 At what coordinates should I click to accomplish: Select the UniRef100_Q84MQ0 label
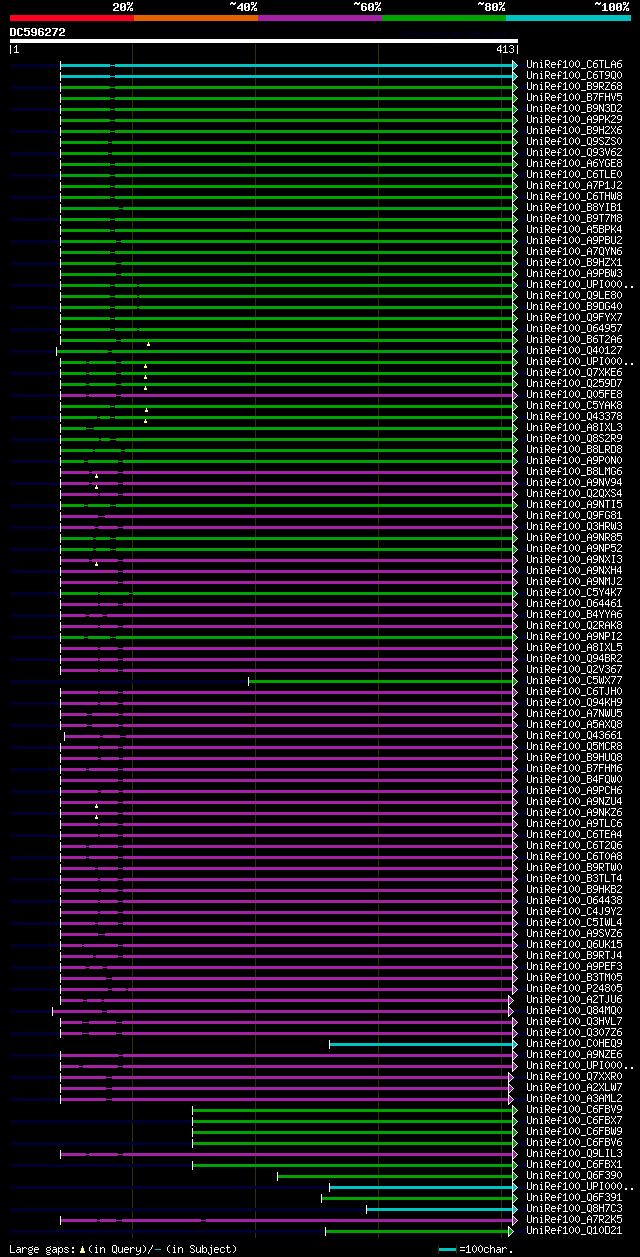[574, 1010]
